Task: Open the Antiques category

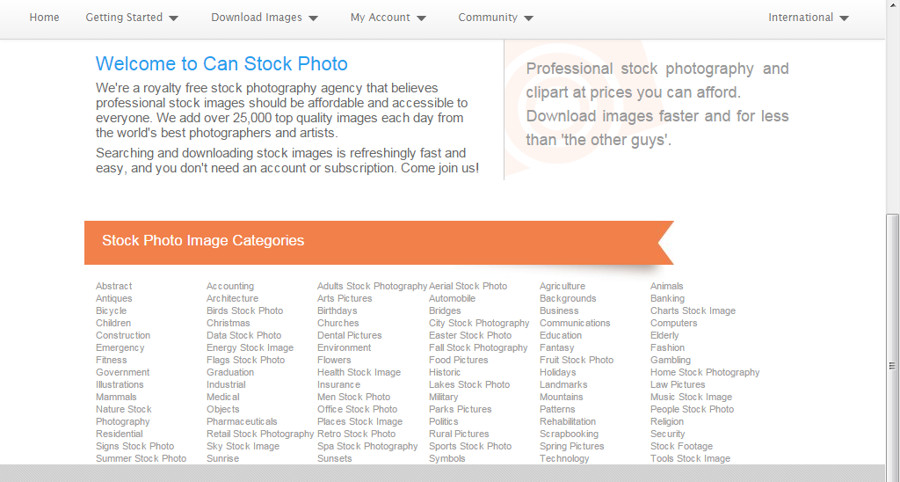Action: point(114,298)
